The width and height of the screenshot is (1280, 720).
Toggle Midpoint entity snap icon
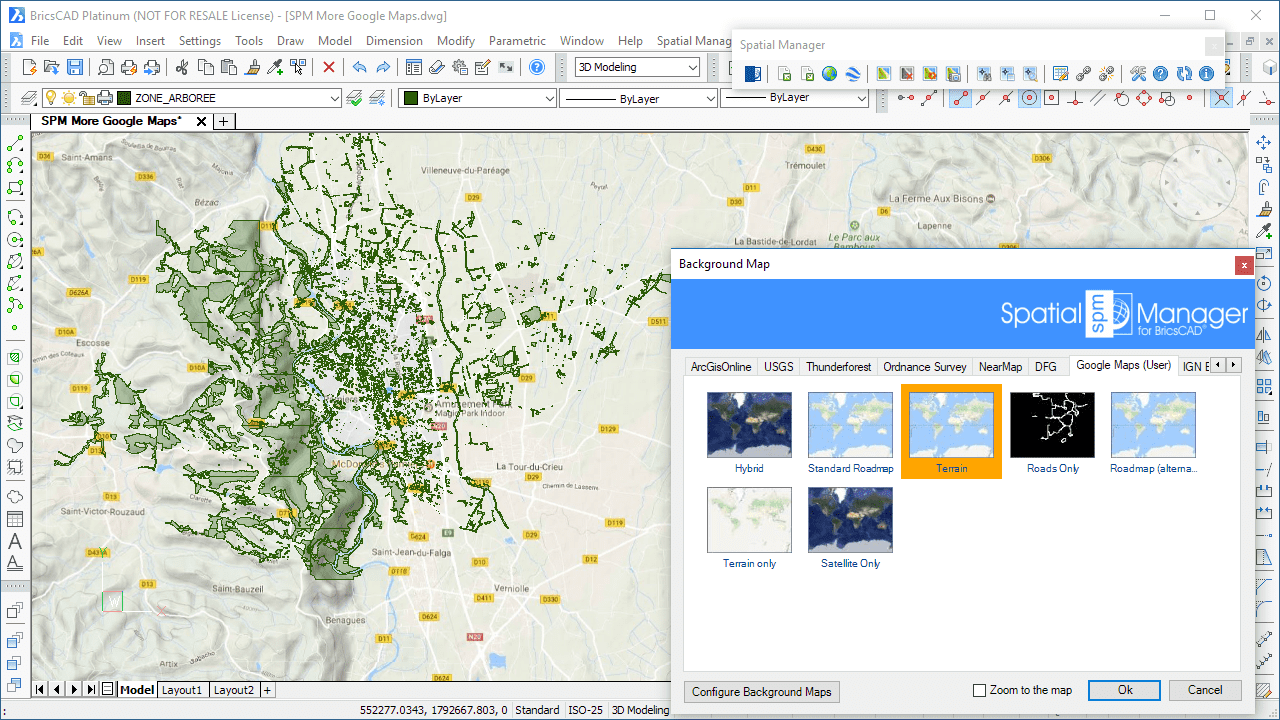coord(983,98)
